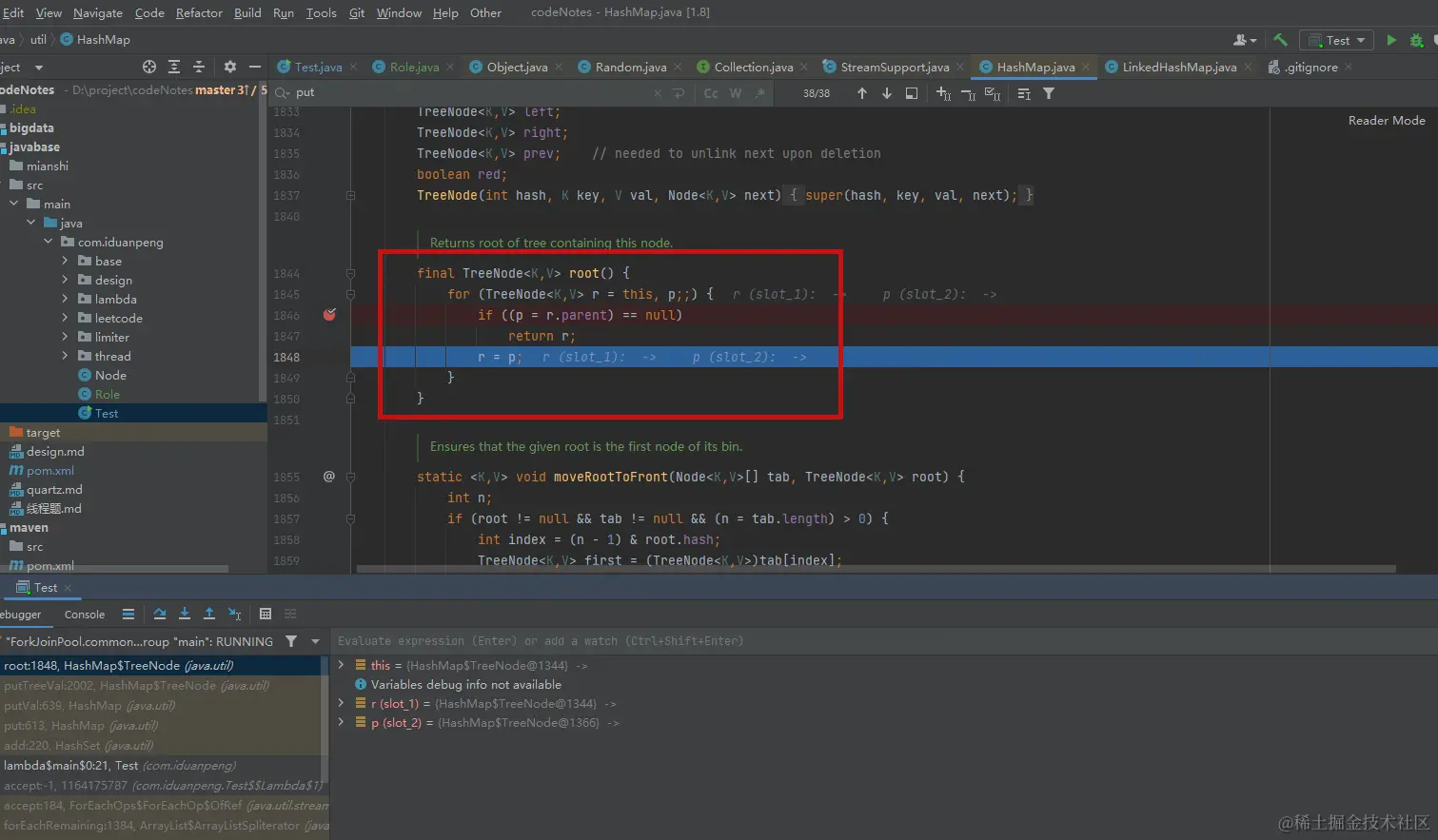Open the Navigate menu
1438x840 pixels.
tap(98, 12)
